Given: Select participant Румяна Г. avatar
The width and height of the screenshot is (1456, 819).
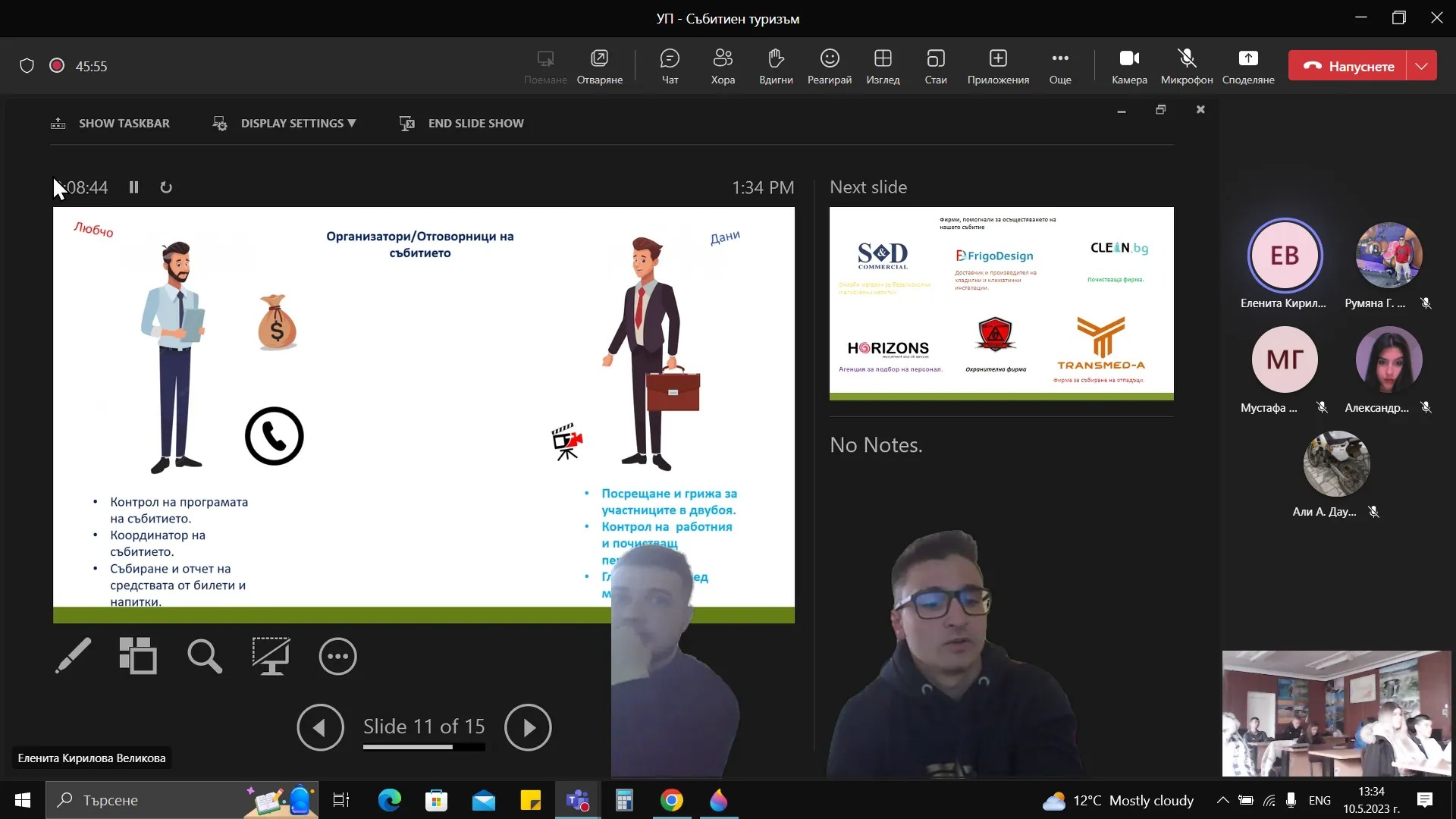Looking at the screenshot, I should coord(1389,256).
